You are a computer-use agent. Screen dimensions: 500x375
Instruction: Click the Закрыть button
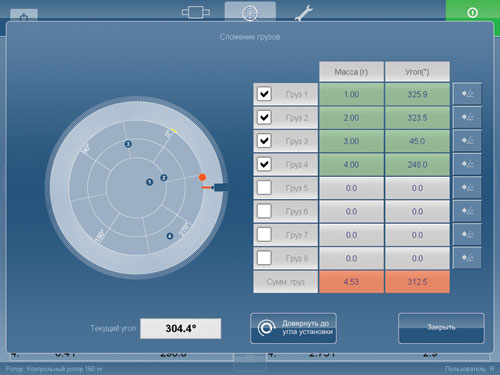point(441,328)
